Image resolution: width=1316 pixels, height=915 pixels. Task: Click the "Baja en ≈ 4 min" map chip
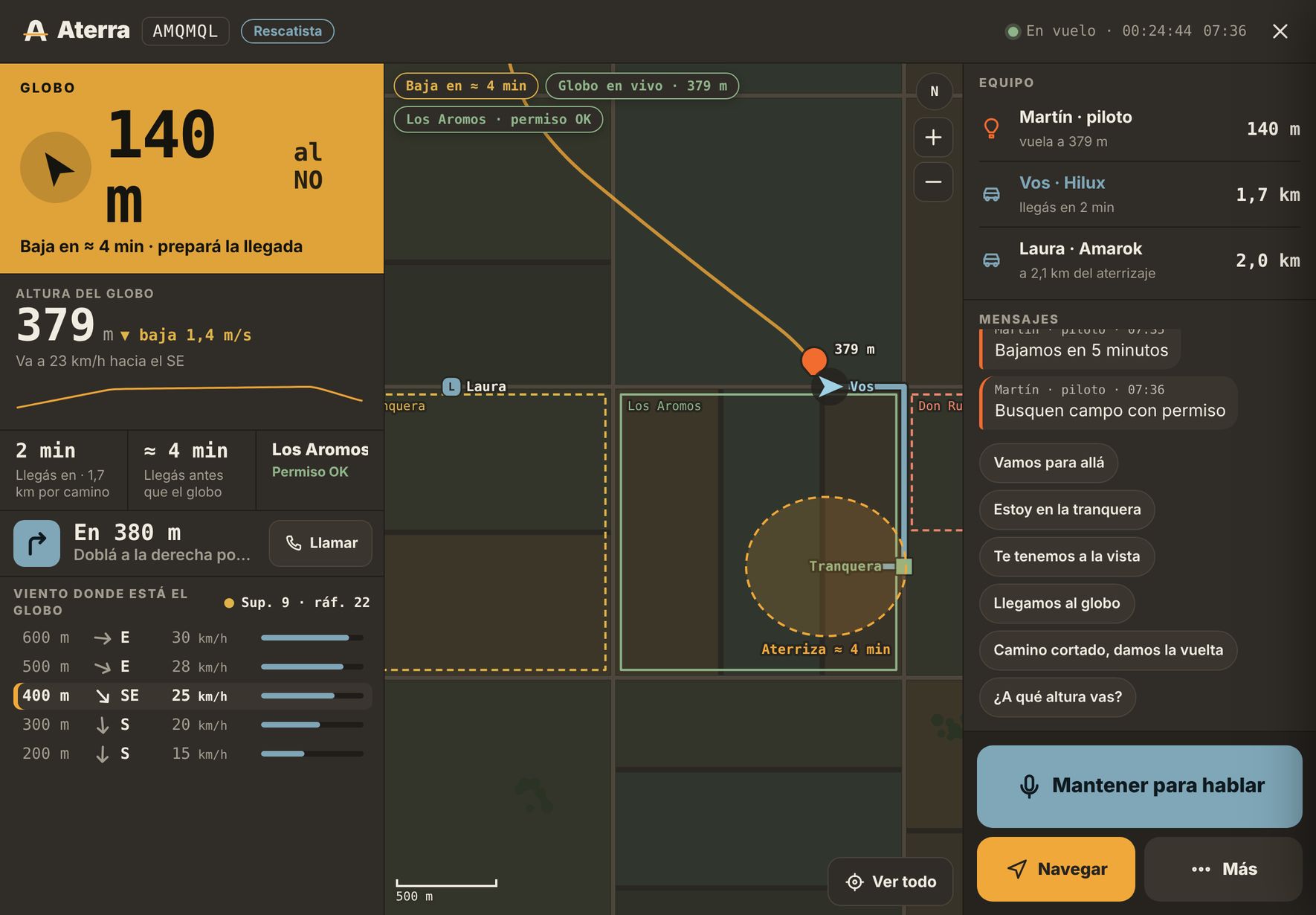coord(465,86)
